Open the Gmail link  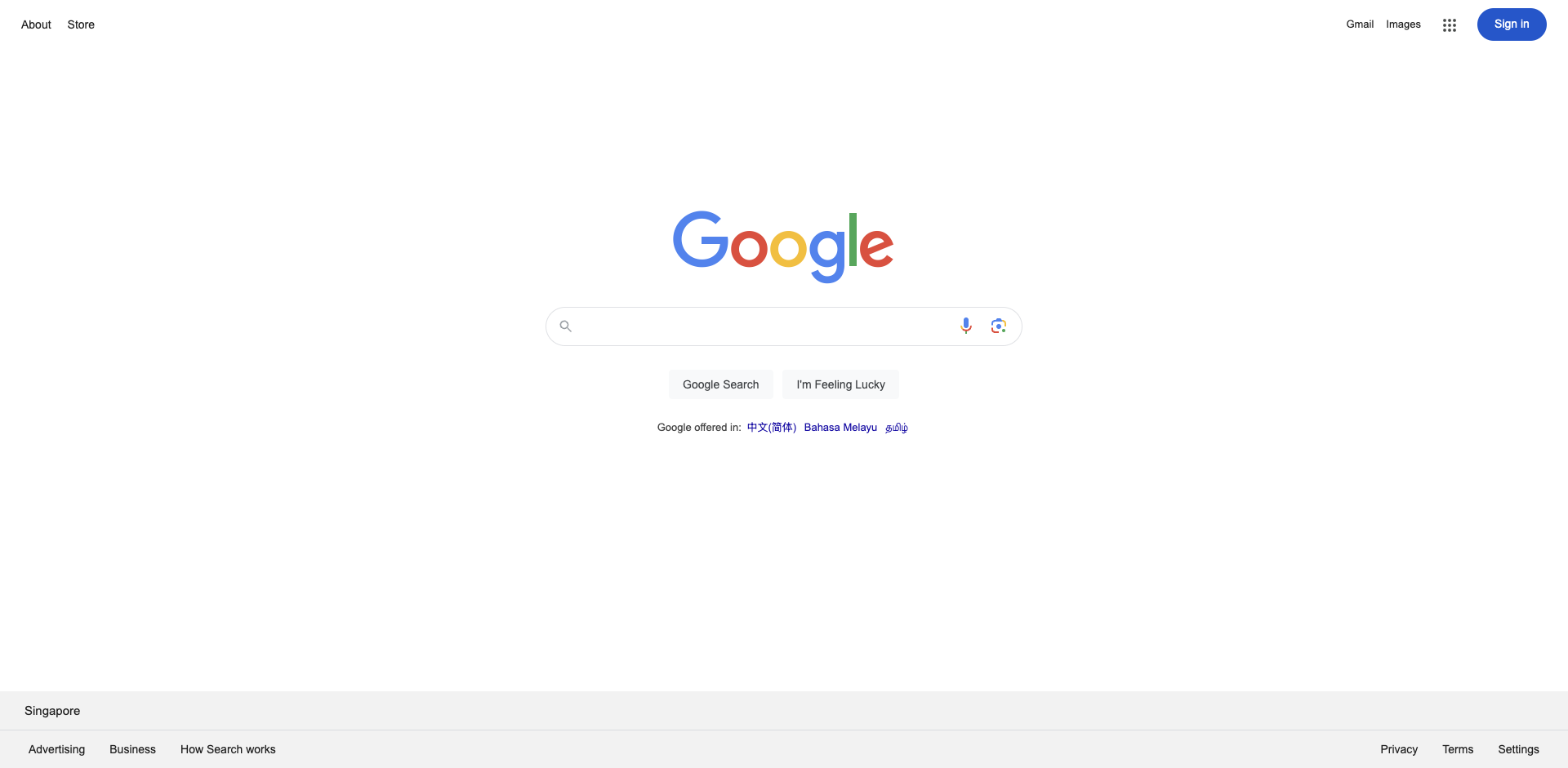click(1360, 24)
